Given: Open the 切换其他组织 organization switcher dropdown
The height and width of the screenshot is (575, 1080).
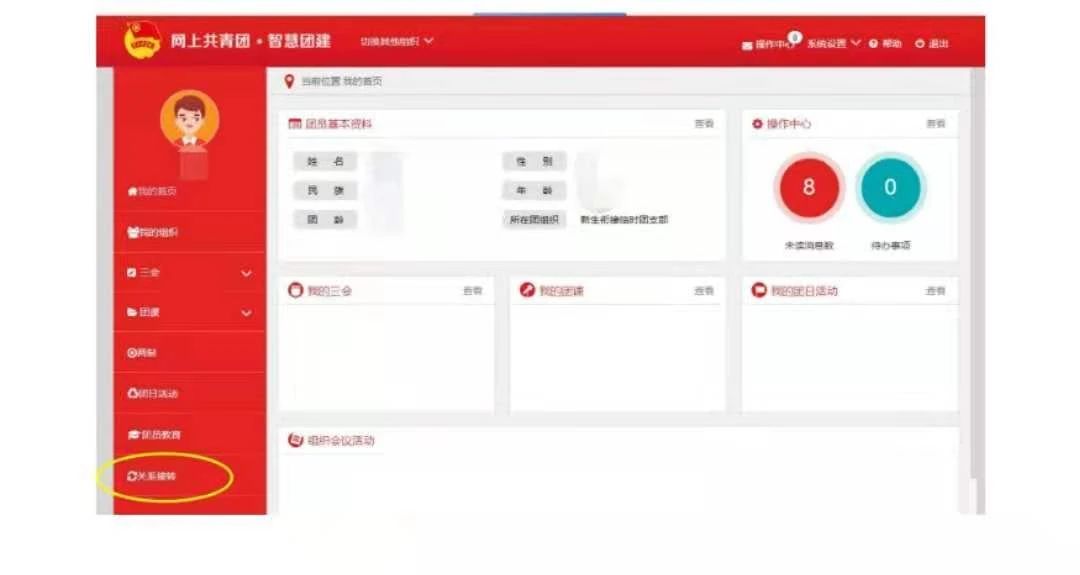Looking at the screenshot, I should tap(397, 41).
